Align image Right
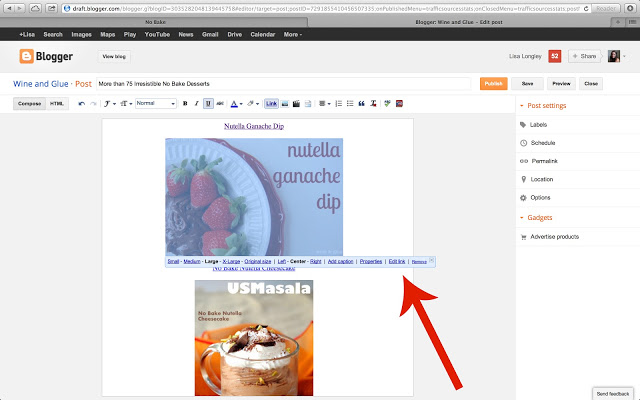 (316, 261)
